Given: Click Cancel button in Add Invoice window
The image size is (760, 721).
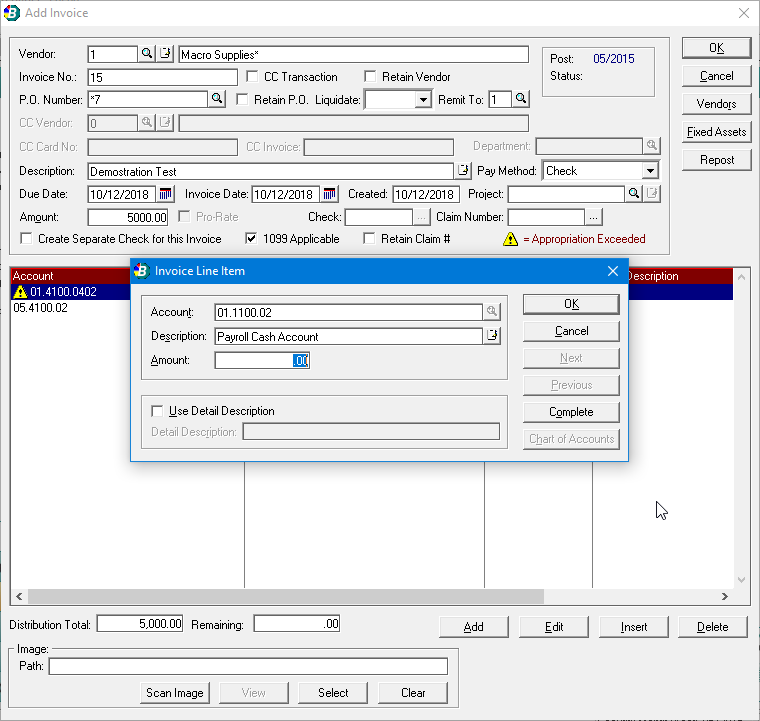Looking at the screenshot, I should 716,76.
